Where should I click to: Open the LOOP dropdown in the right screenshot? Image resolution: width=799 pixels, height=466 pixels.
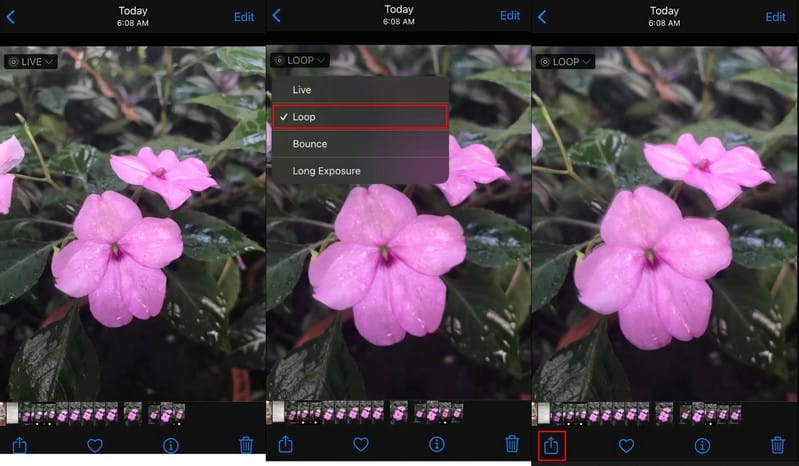(x=565, y=62)
